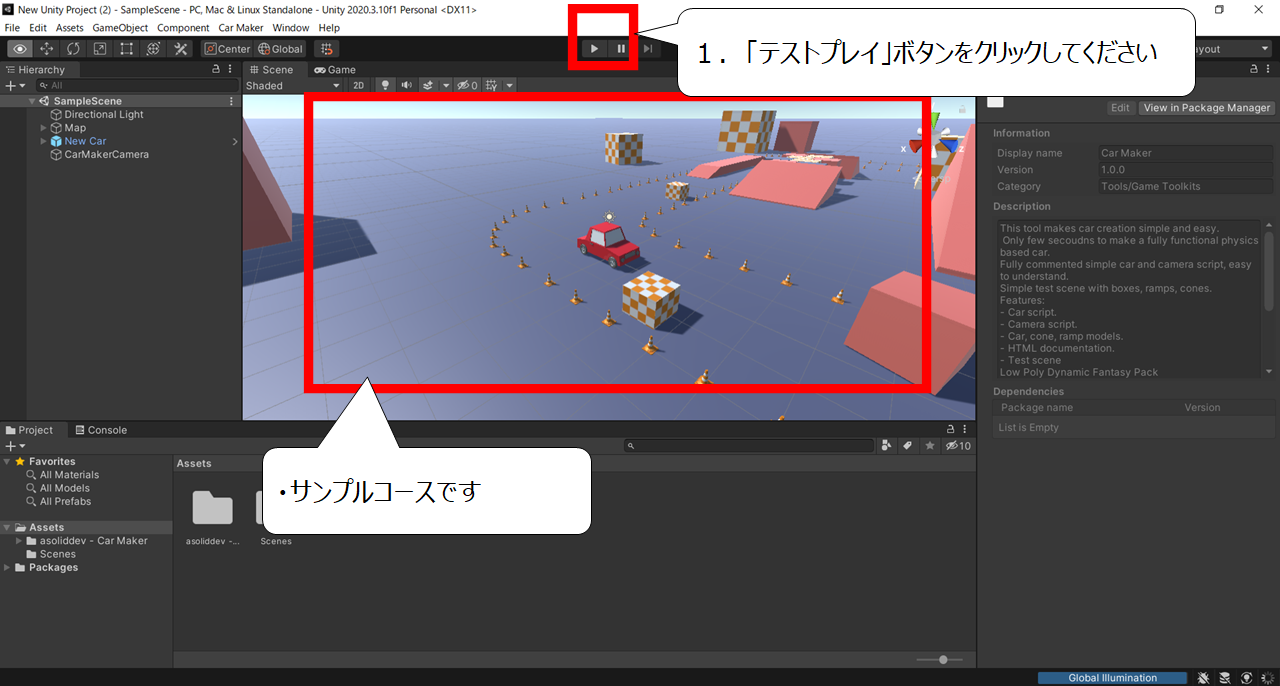Toggle pivot Center handle position
Viewport: 1280px width, 686px height.
(x=227, y=49)
